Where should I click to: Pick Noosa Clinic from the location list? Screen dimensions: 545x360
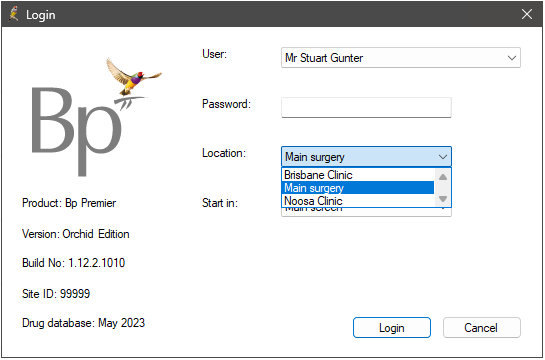(358, 201)
